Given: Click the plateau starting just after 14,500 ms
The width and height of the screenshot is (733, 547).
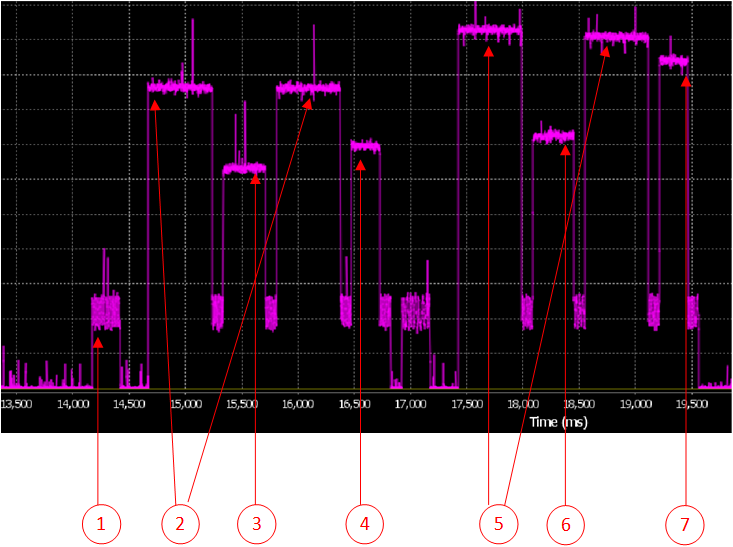Looking at the screenshot, I should pos(180,87).
